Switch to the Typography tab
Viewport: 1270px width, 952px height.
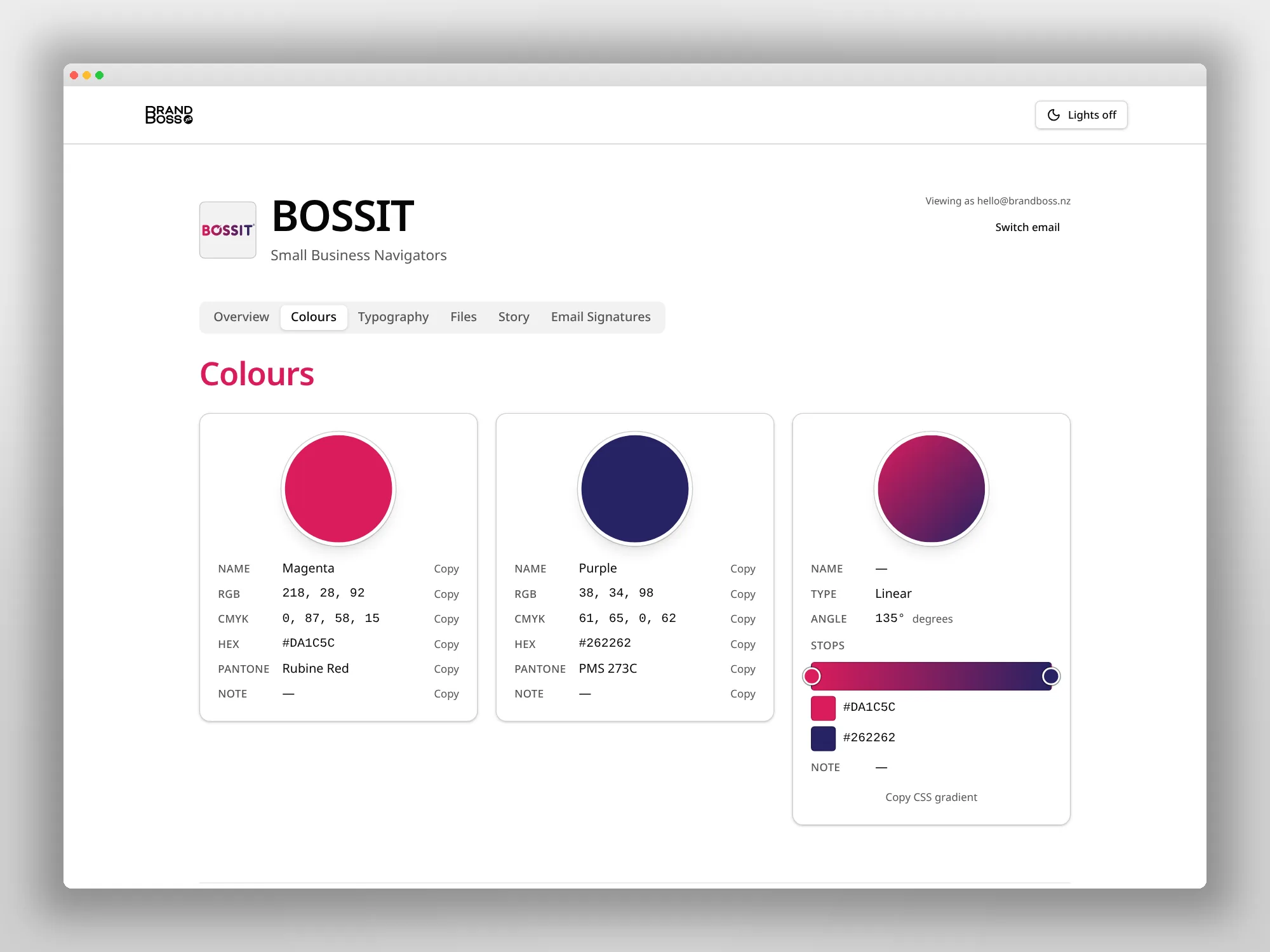point(393,317)
